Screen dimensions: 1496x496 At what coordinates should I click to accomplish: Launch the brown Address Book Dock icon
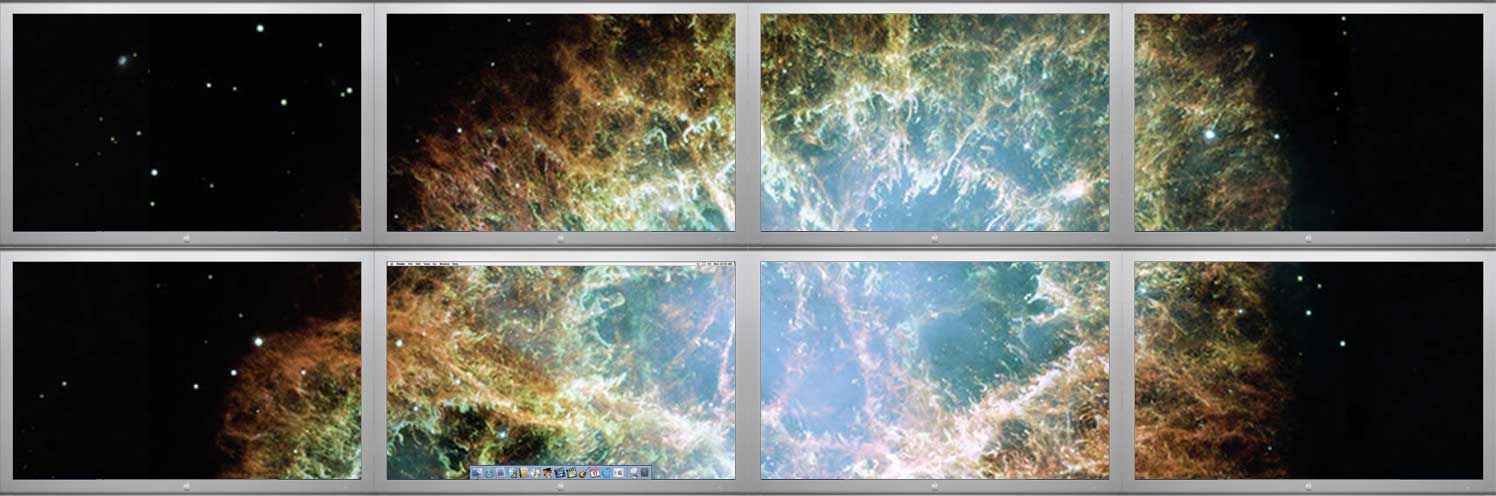pos(524,472)
